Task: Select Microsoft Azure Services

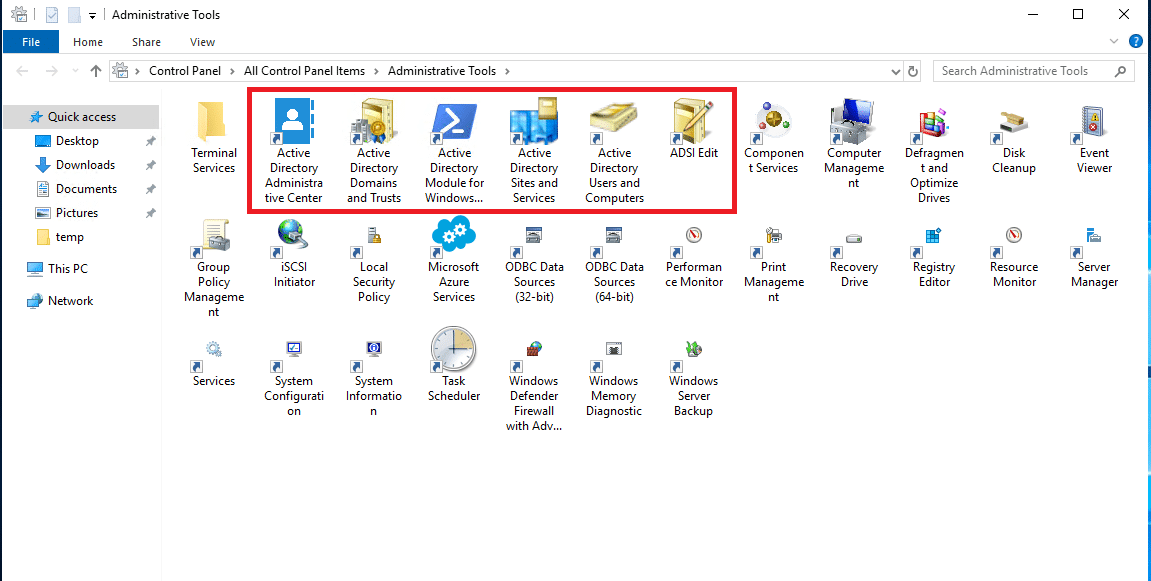Action: point(454,261)
